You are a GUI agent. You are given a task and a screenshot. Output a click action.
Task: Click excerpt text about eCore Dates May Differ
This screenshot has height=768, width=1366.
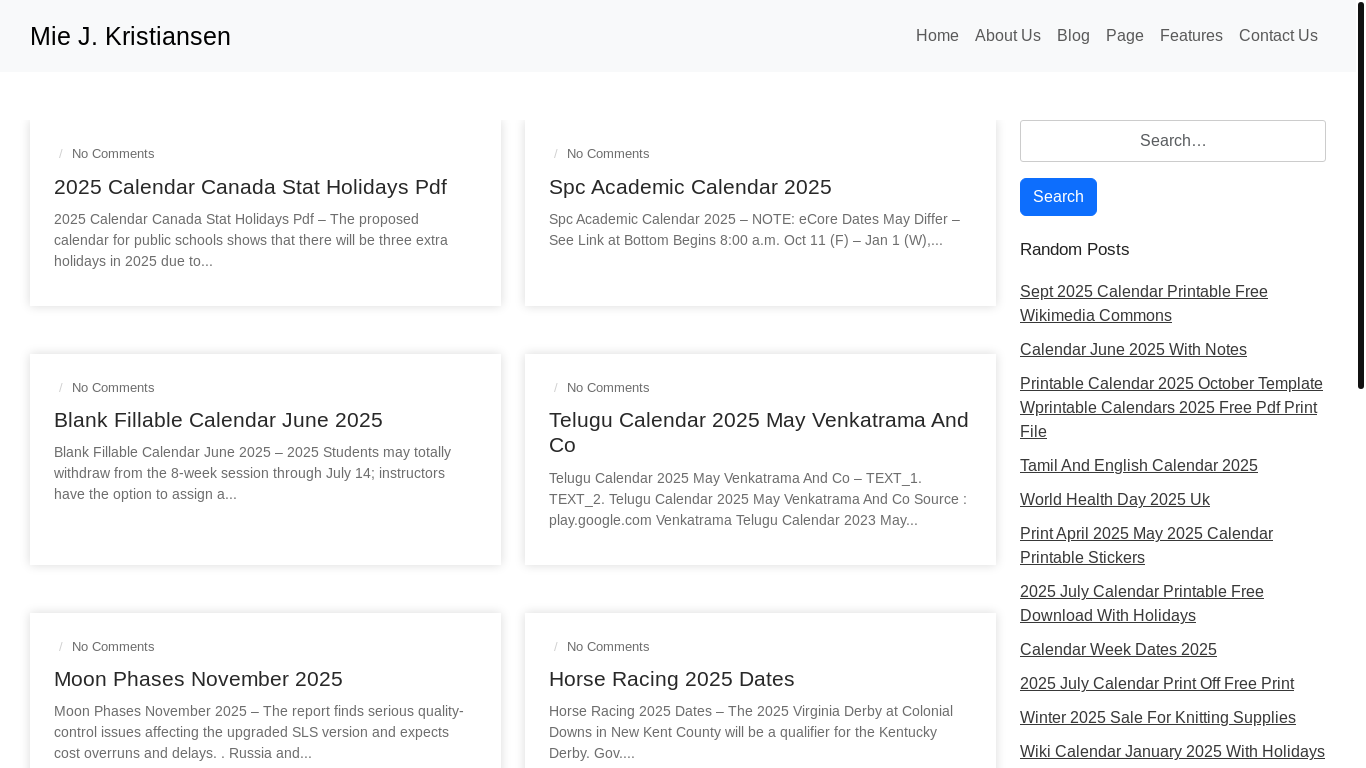tap(754, 230)
